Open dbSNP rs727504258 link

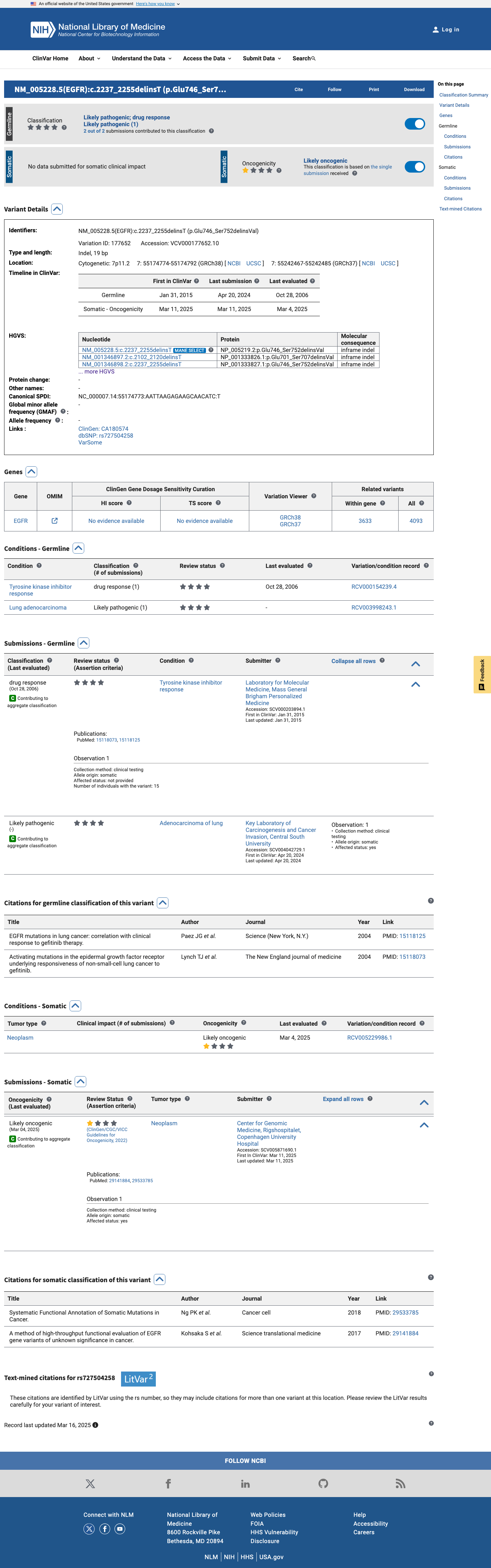(106, 436)
